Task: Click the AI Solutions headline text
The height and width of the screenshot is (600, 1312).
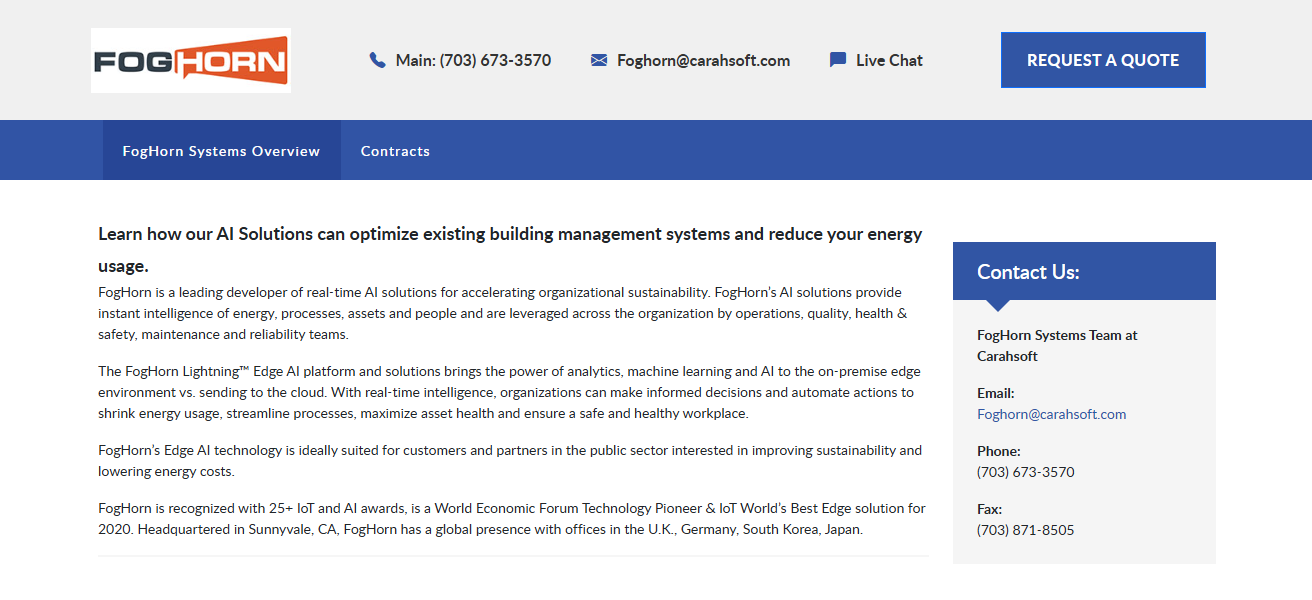Action: pos(510,235)
